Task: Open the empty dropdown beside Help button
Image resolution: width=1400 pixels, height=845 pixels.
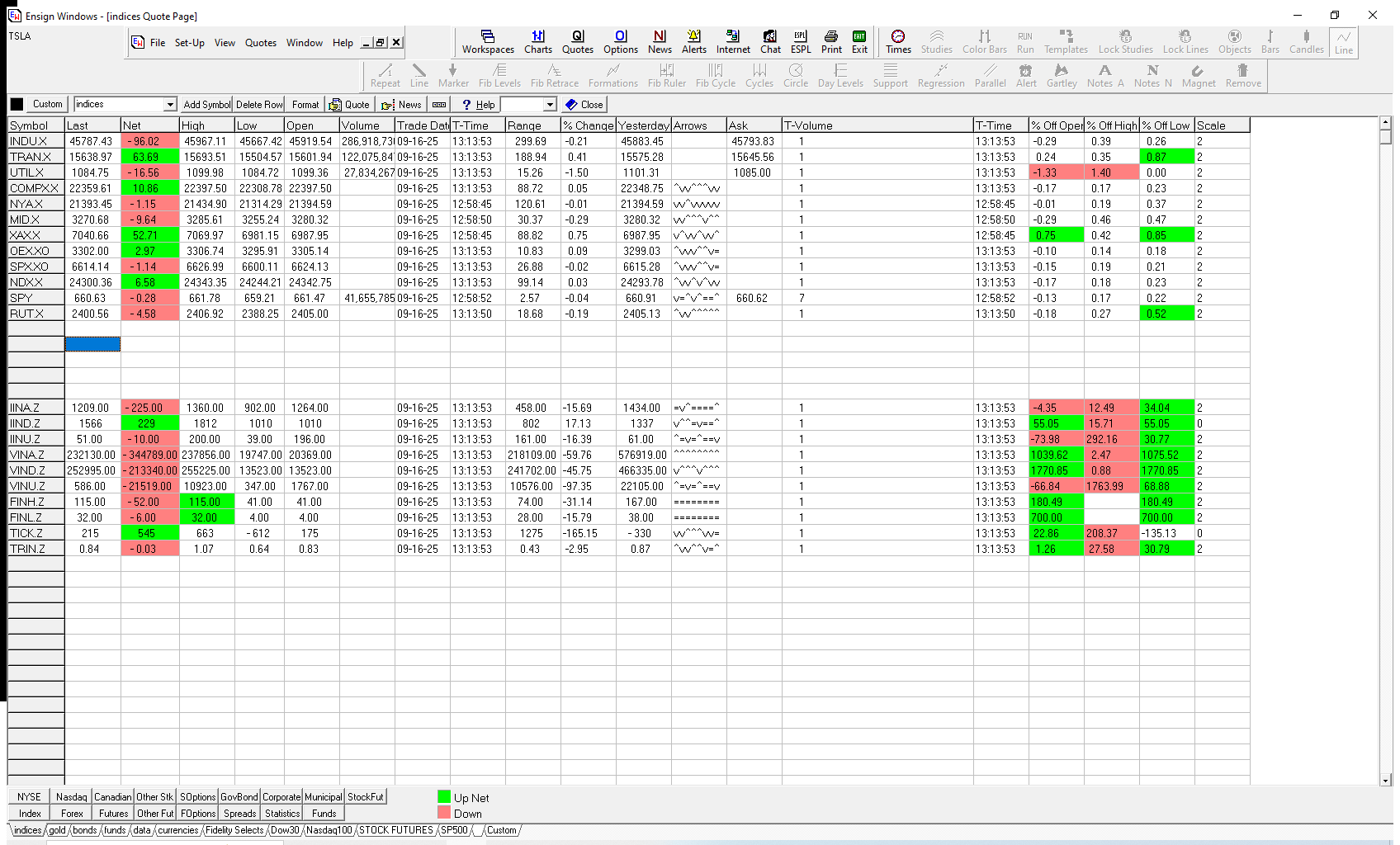Action: coord(550,105)
